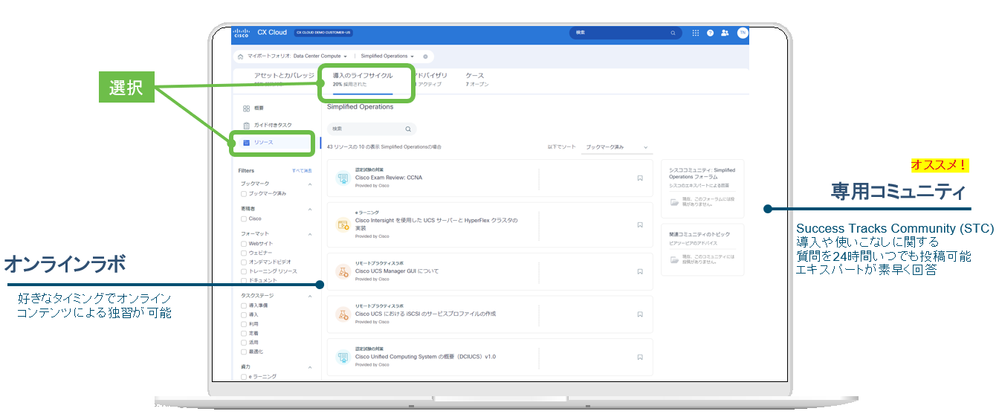Check the オンデマンドビデオ filter checkbox
This screenshot has width=999, height=417.
tap(243, 262)
